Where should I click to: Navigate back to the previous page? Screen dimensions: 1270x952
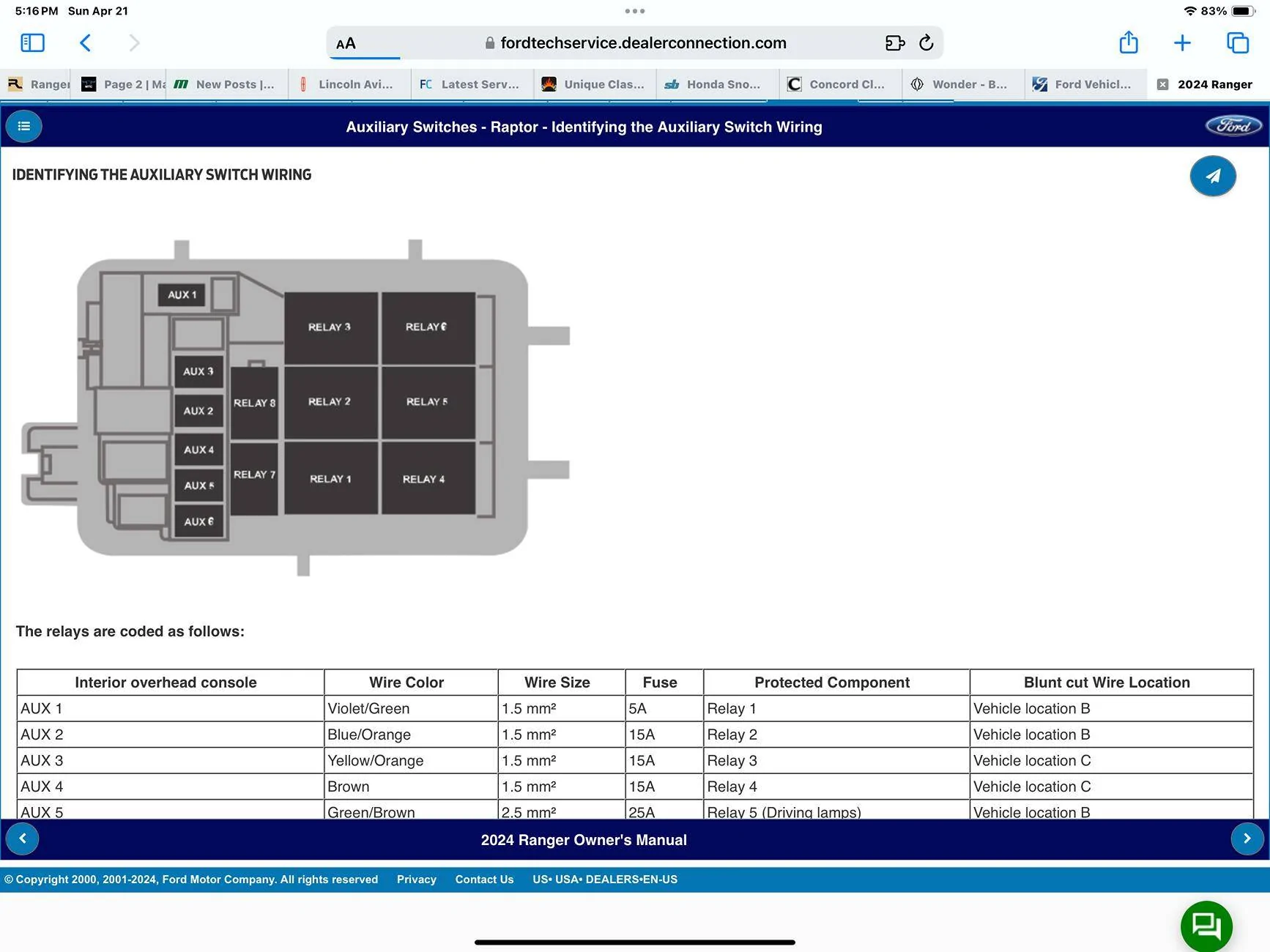click(x=85, y=42)
